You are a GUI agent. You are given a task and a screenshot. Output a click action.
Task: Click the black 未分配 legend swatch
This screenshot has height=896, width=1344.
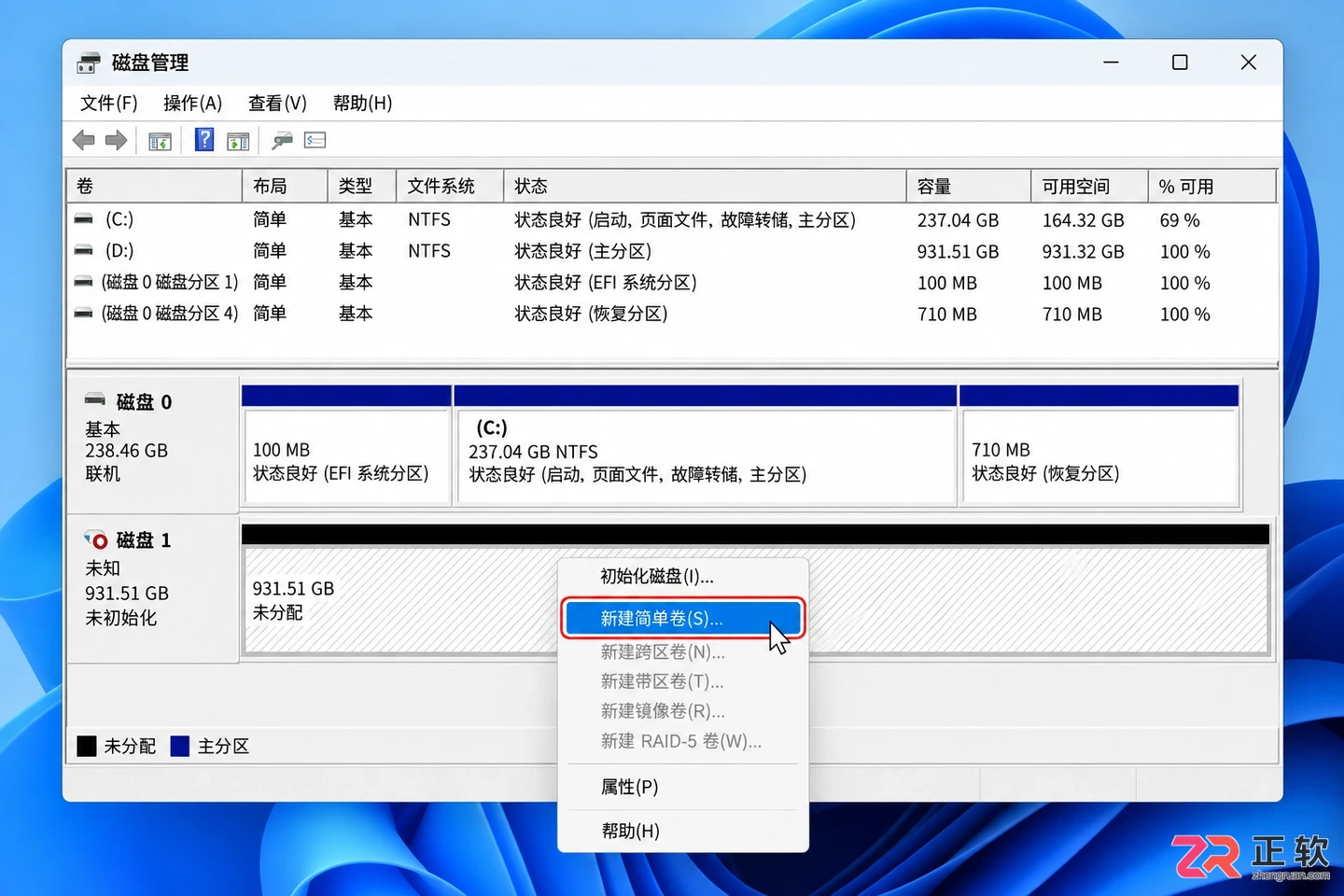87,746
